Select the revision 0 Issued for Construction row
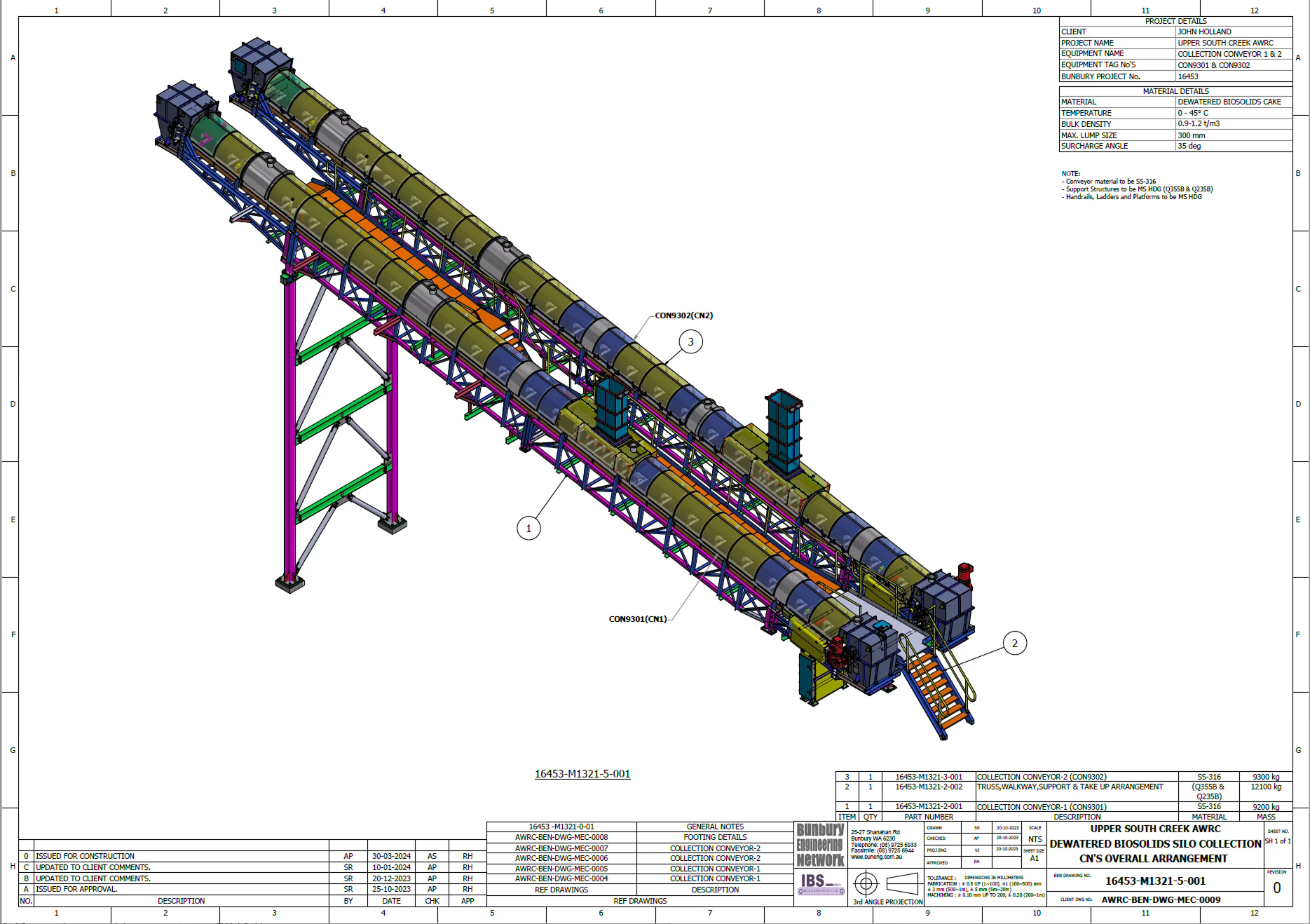The height and width of the screenshot is (924, 1310). tap(181, 856)
